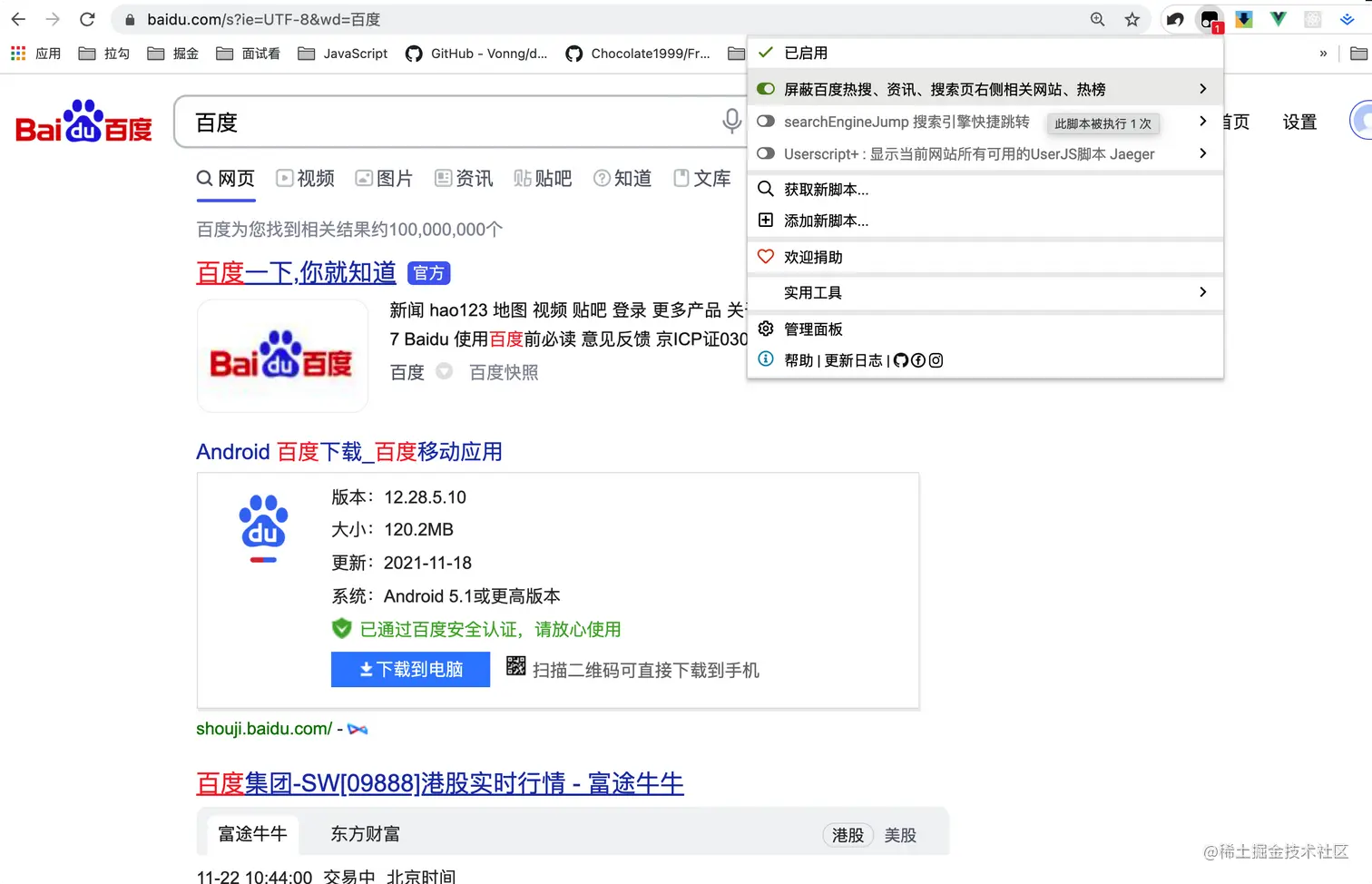Viewport: 1372px width, 884px height.
Task: Click the Baidu logo thumbnail in first result
Action: (282, 355)
